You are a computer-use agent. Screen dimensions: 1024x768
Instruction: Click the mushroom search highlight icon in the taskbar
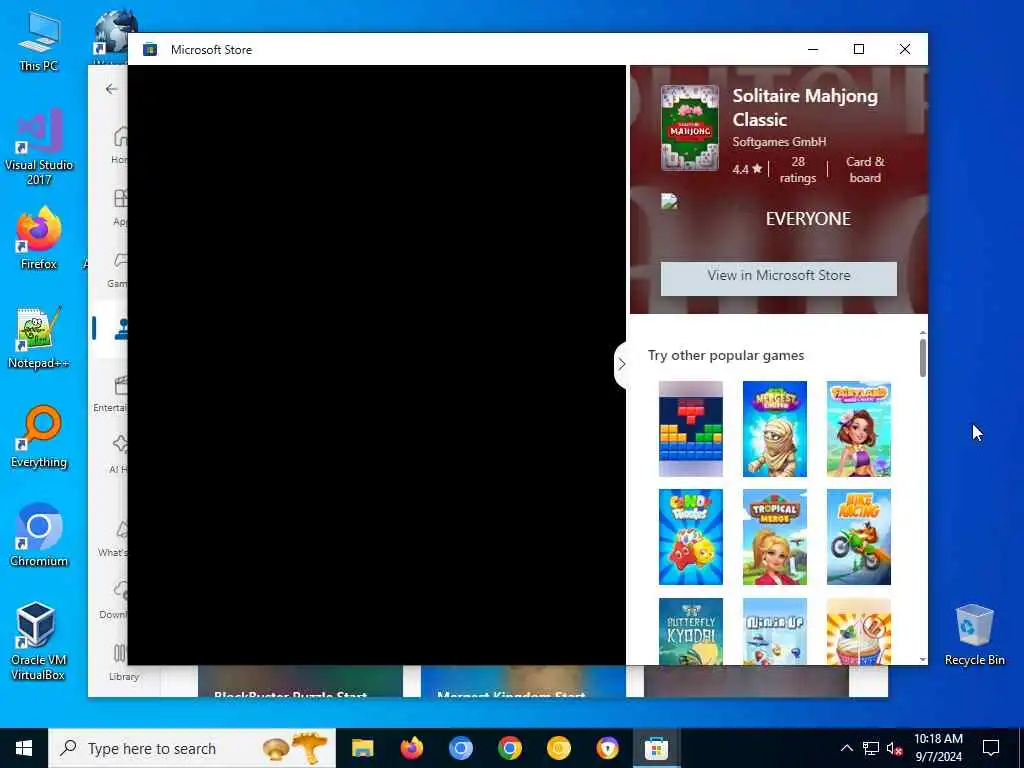pos(295,748)
